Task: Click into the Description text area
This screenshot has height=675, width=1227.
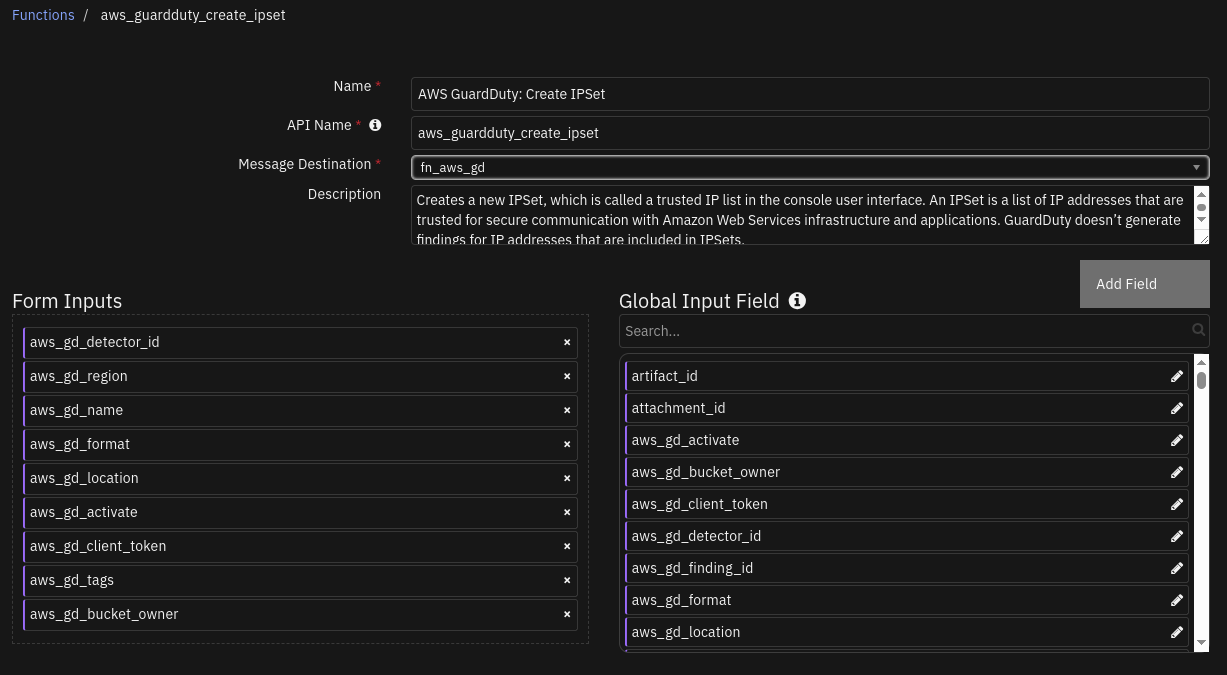Action: [802, 215]
